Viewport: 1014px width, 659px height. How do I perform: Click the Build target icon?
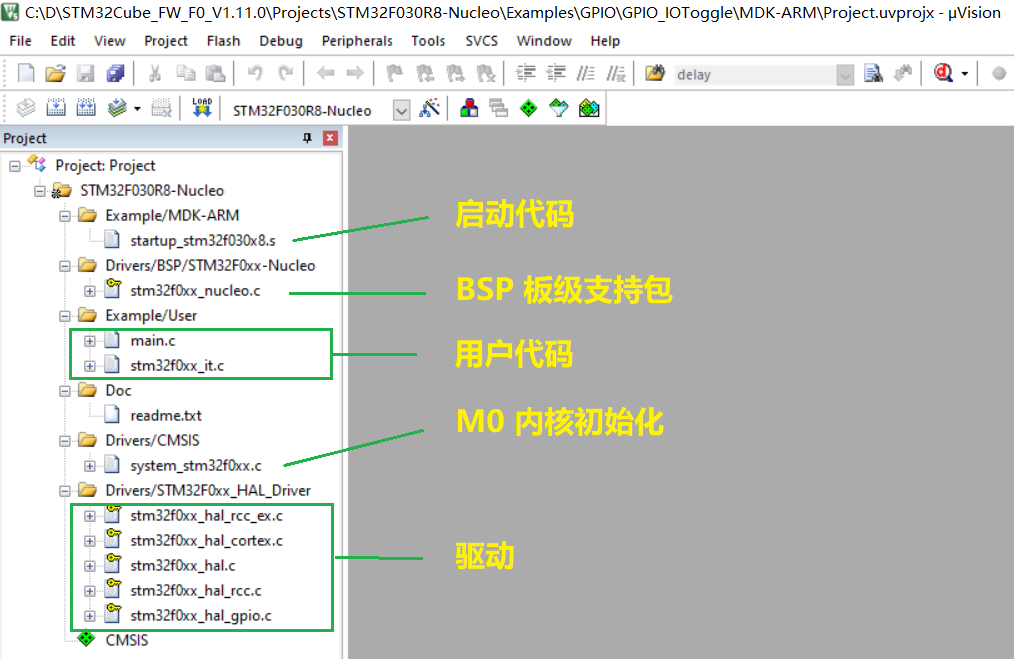(x=56, y=108)
